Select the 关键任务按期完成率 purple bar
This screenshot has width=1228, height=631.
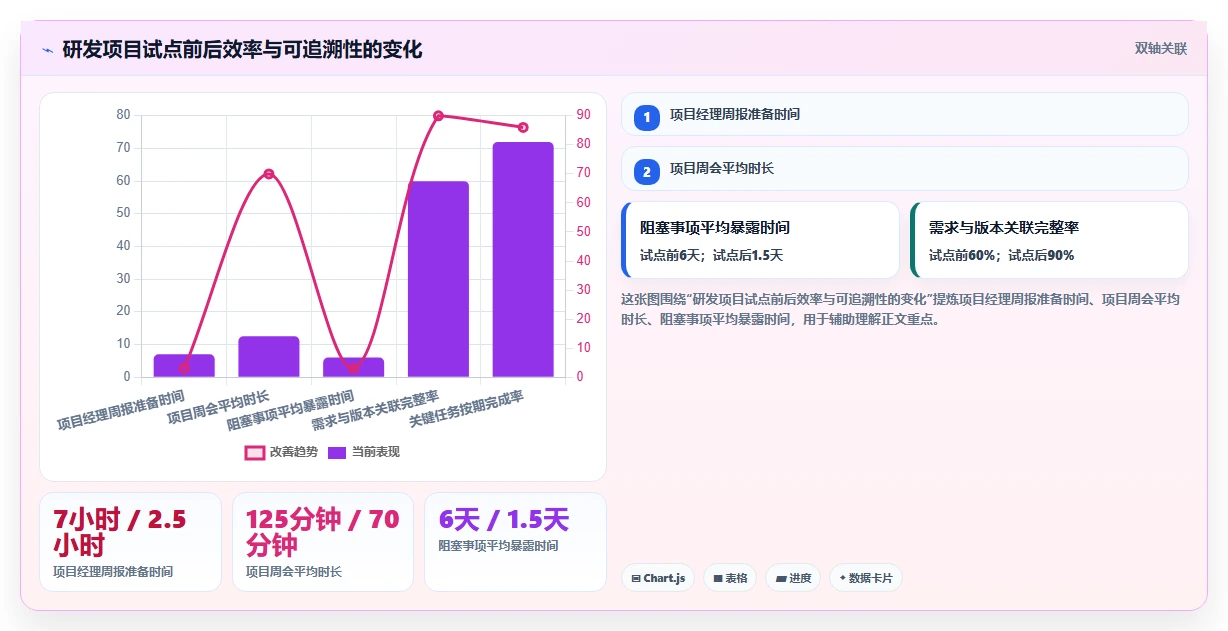coord(523,260)
